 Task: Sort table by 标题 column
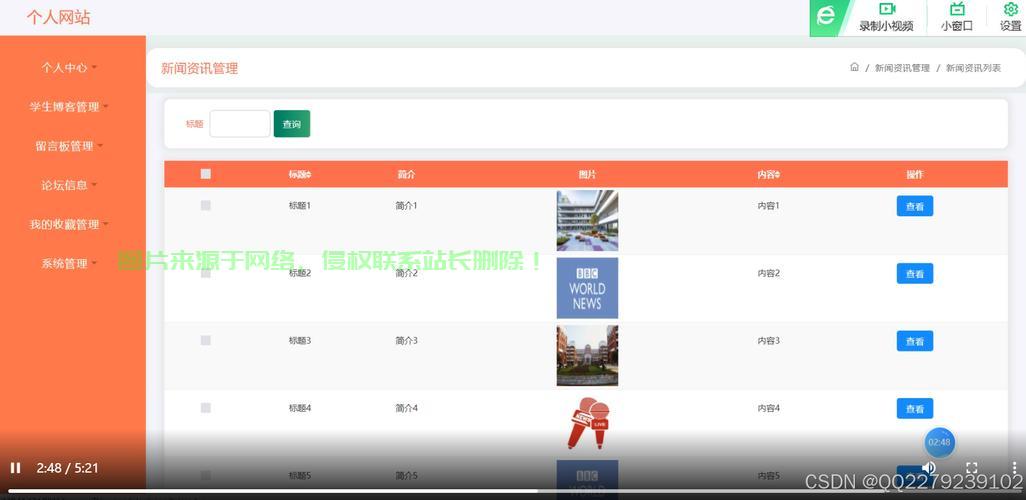[x=300, y=175]
